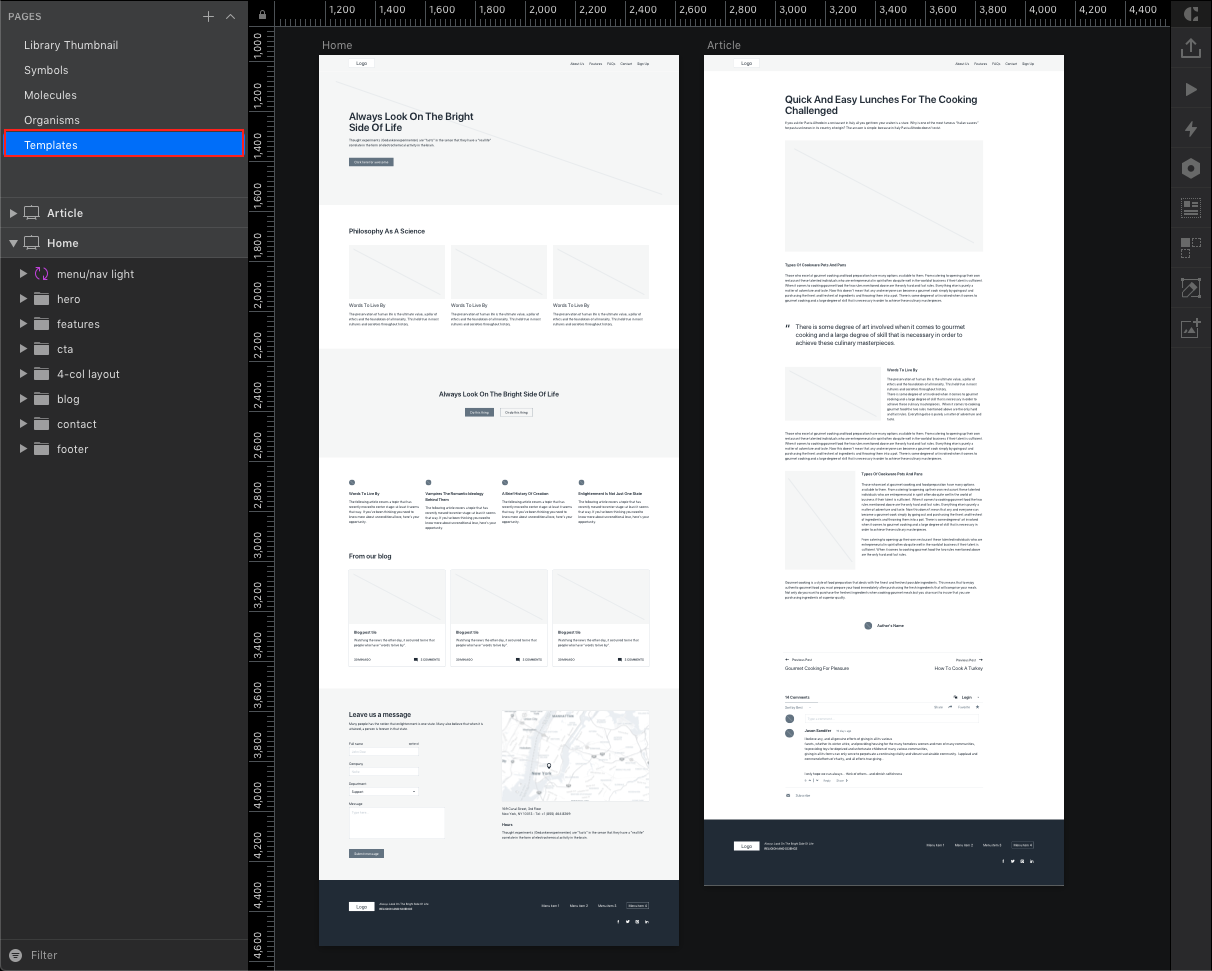
Task: Click the folder icon of contact group
Action: click(41, 424)
